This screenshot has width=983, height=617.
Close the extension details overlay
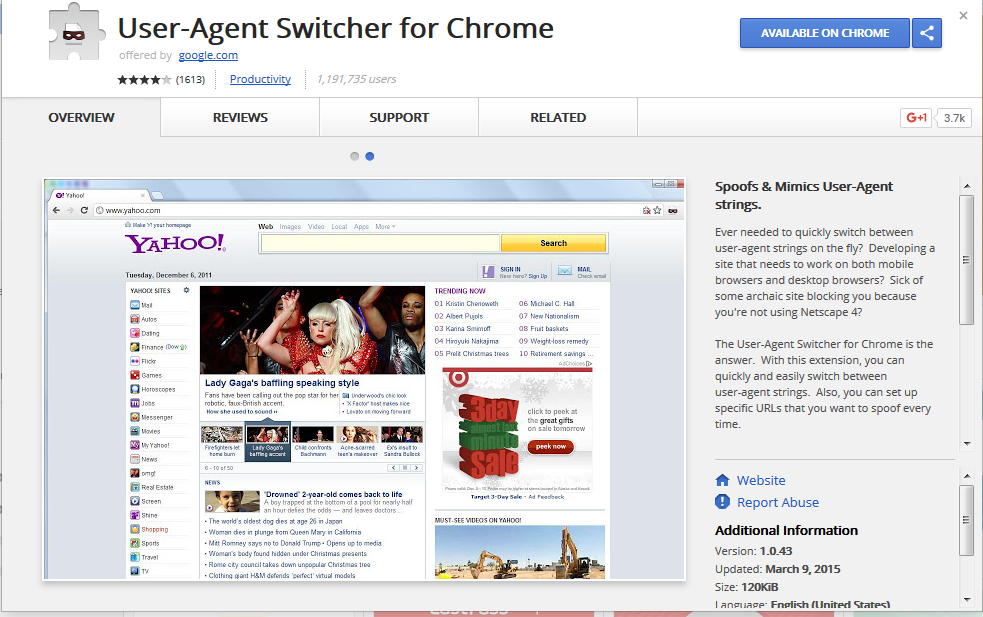coord(964,16)
